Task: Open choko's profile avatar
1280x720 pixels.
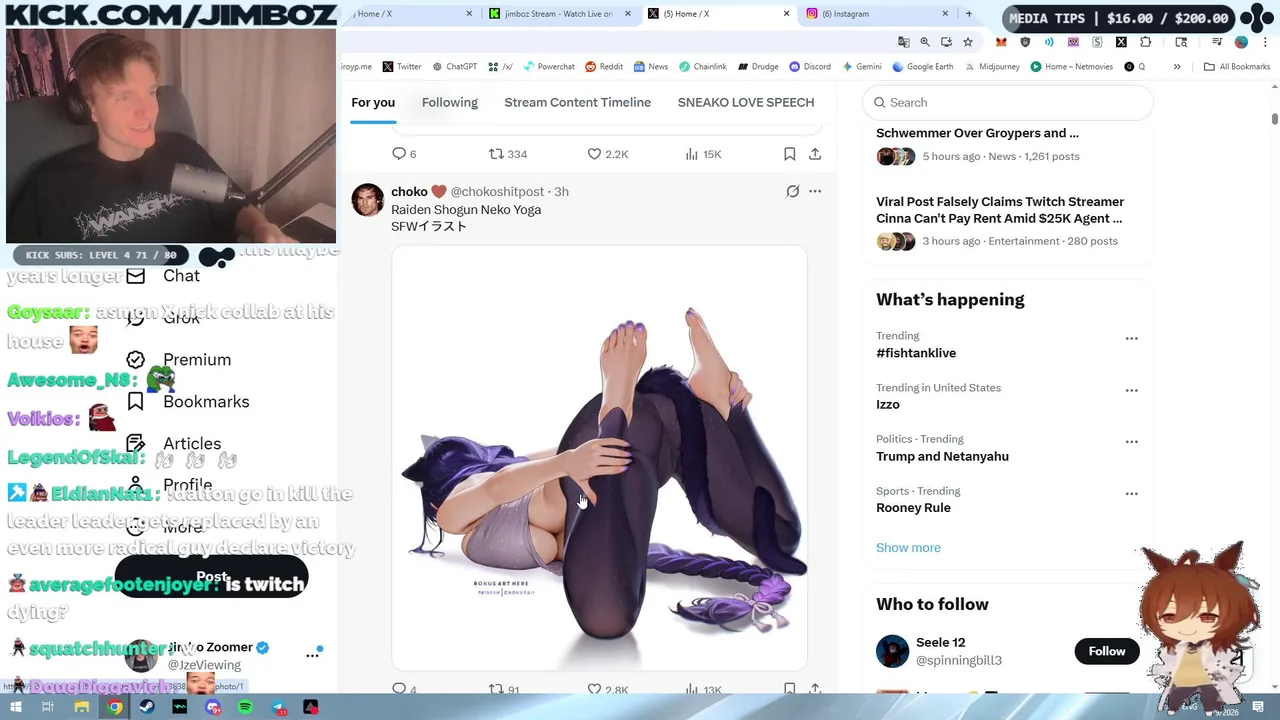Action: (x=367, y=200)
